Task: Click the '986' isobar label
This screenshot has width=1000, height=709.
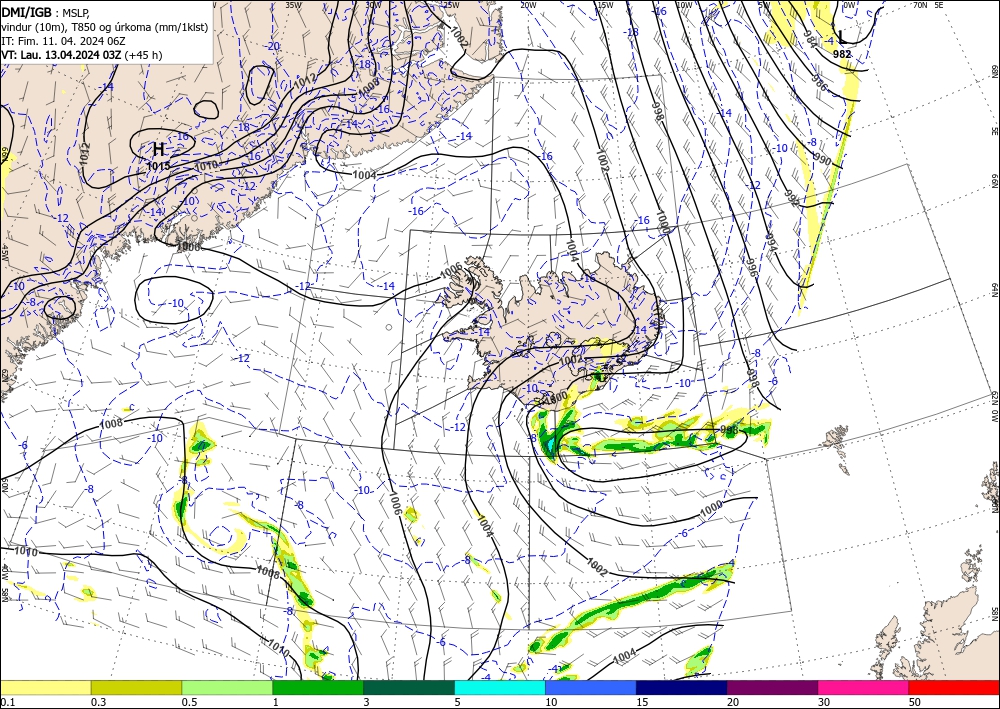Action: pyautogui.click(x=820, y=83)
